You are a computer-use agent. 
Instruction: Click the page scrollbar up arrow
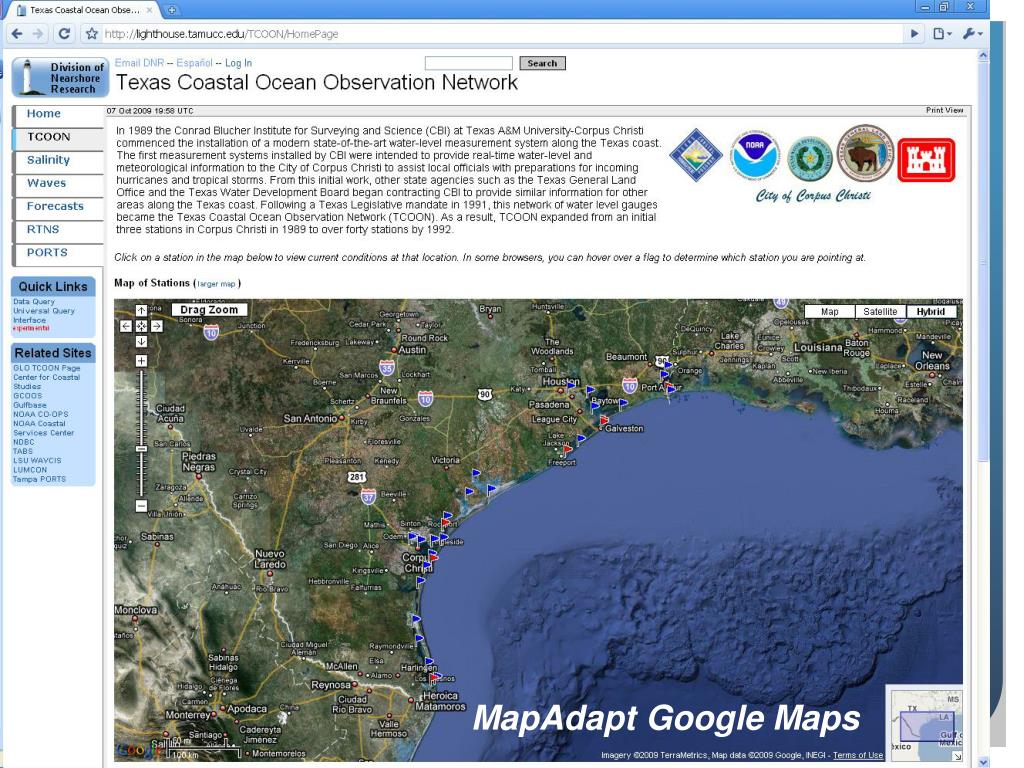click(983, 57)
